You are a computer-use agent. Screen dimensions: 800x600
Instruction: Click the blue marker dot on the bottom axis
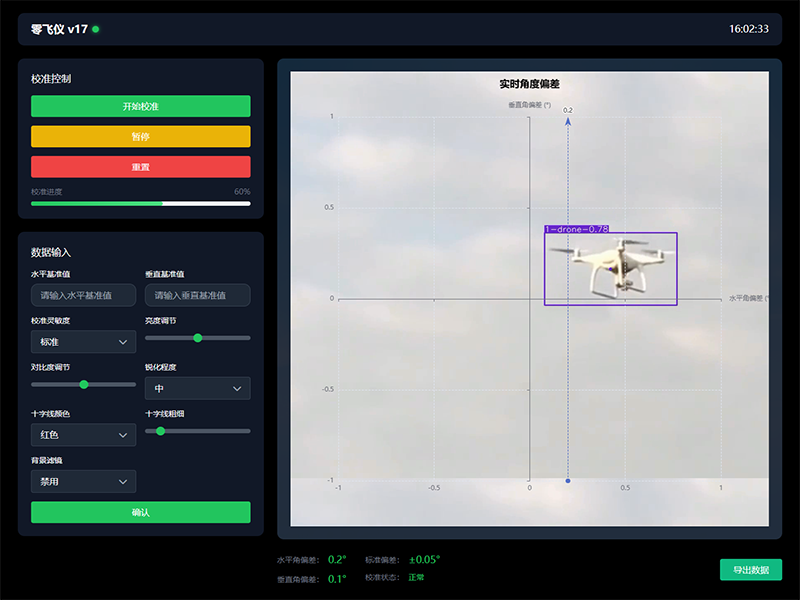pos(568,481)
